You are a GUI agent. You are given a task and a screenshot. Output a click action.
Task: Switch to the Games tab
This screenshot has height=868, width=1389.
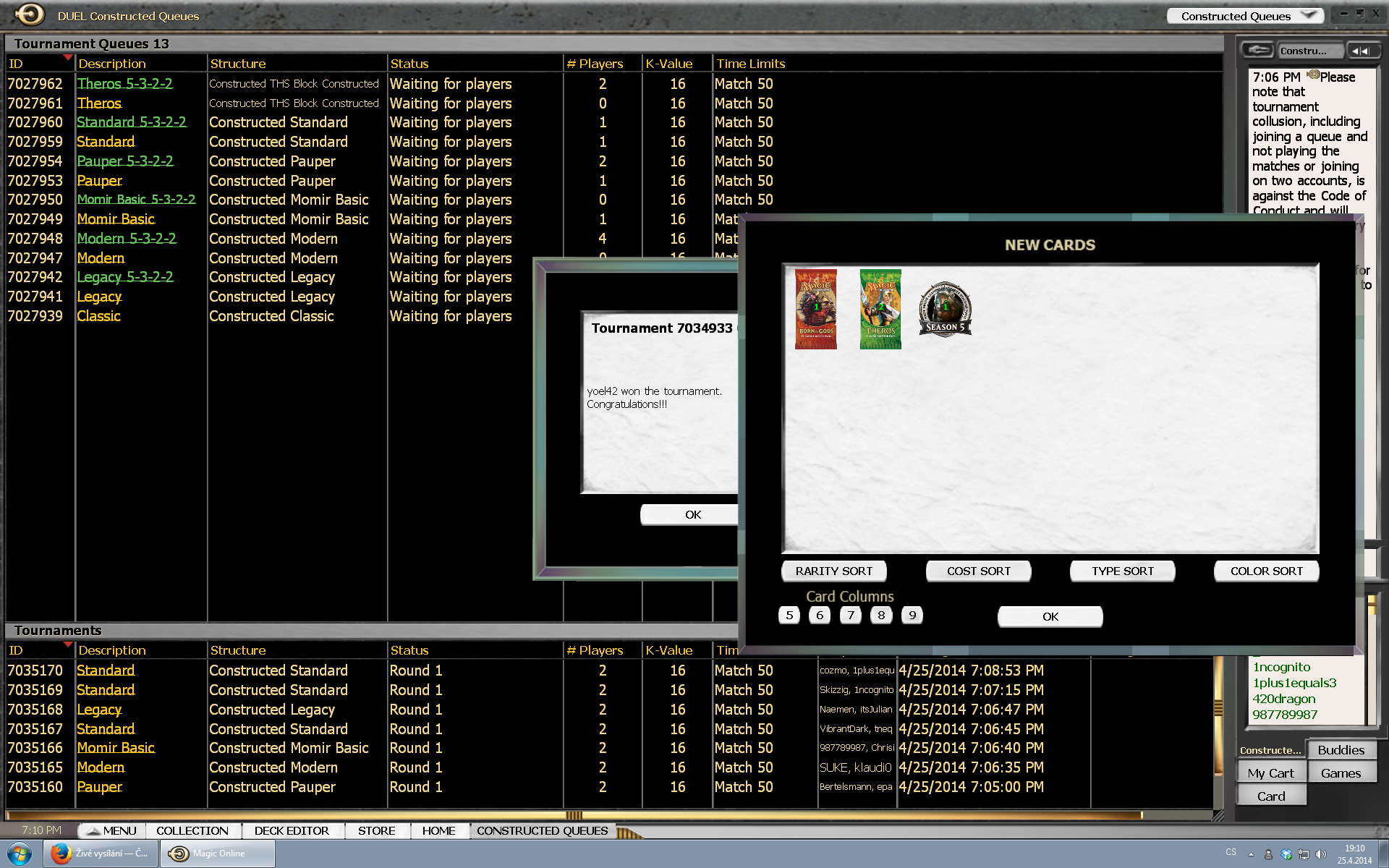pyautogui.click(x=1341, y=773)
